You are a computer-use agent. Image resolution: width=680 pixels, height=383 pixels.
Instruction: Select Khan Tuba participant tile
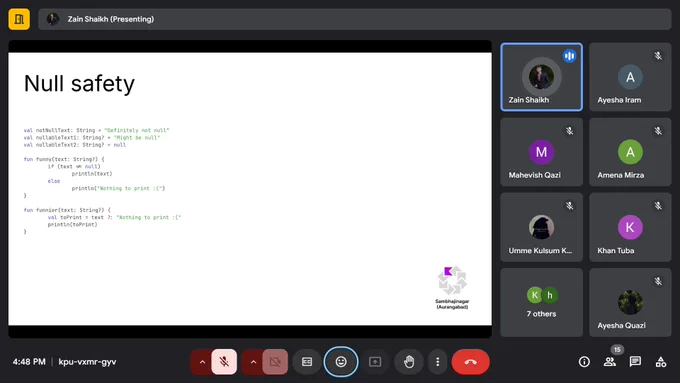[x=630, y=227]
